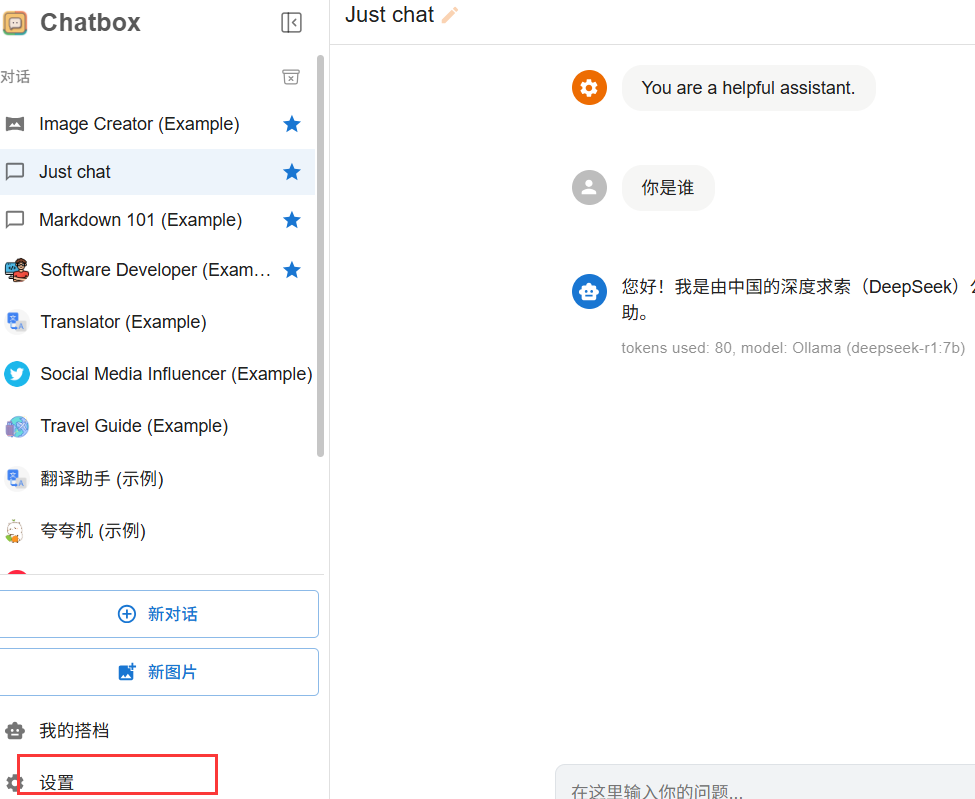This screenshot has width=975, height=799.
Task: Click the '新对话' button
Action: click(x=158, y=613)
